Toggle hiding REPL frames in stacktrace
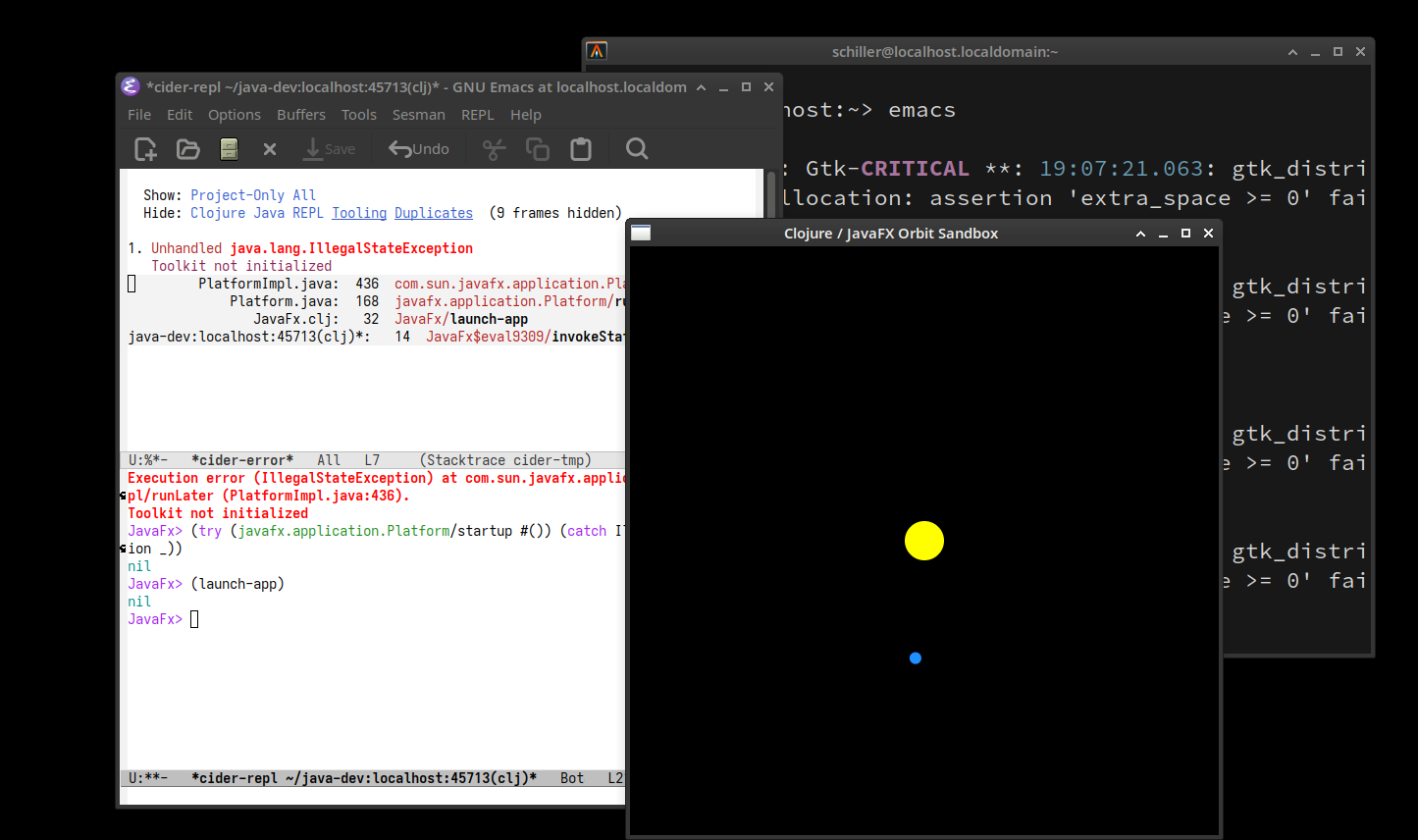The width and height of the screenshot is (1418, 840). click(x=308, y=213)
